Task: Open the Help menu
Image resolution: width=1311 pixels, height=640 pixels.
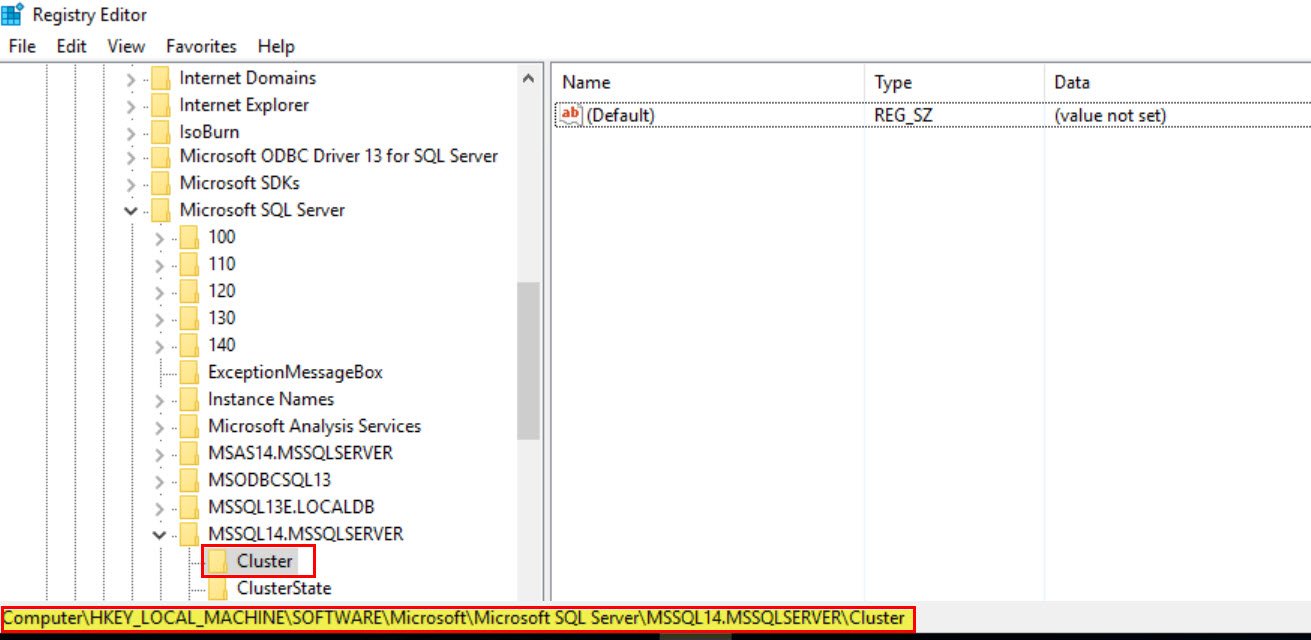Action: pyautogui.click(x=276, y=46)
